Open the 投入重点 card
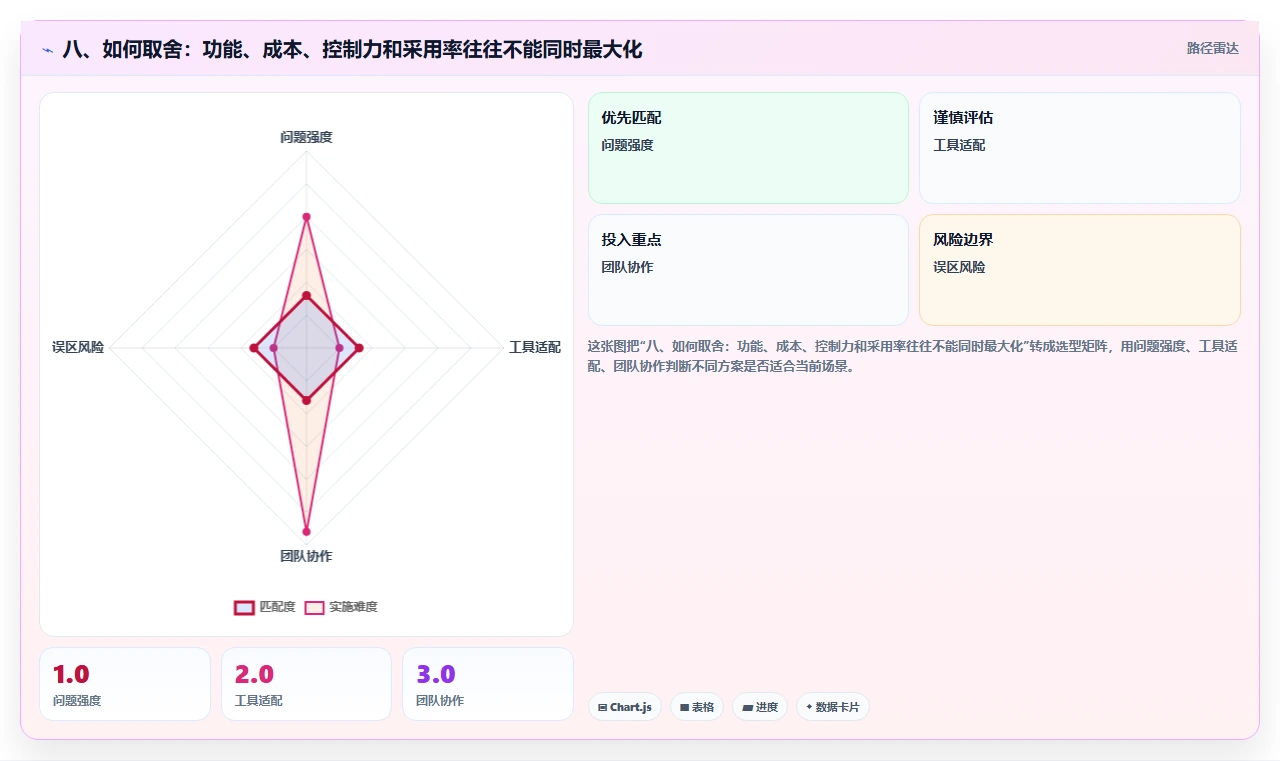 [748, 270]
